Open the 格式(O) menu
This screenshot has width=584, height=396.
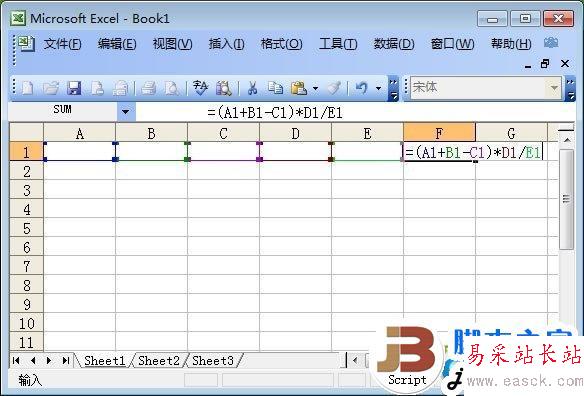pyautogui.click(x=282, y=44)
